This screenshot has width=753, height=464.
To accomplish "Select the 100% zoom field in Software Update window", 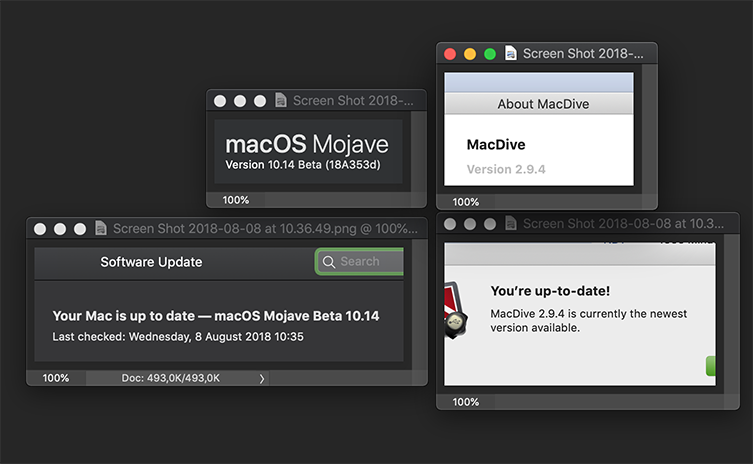I will [x=56, y=378].
